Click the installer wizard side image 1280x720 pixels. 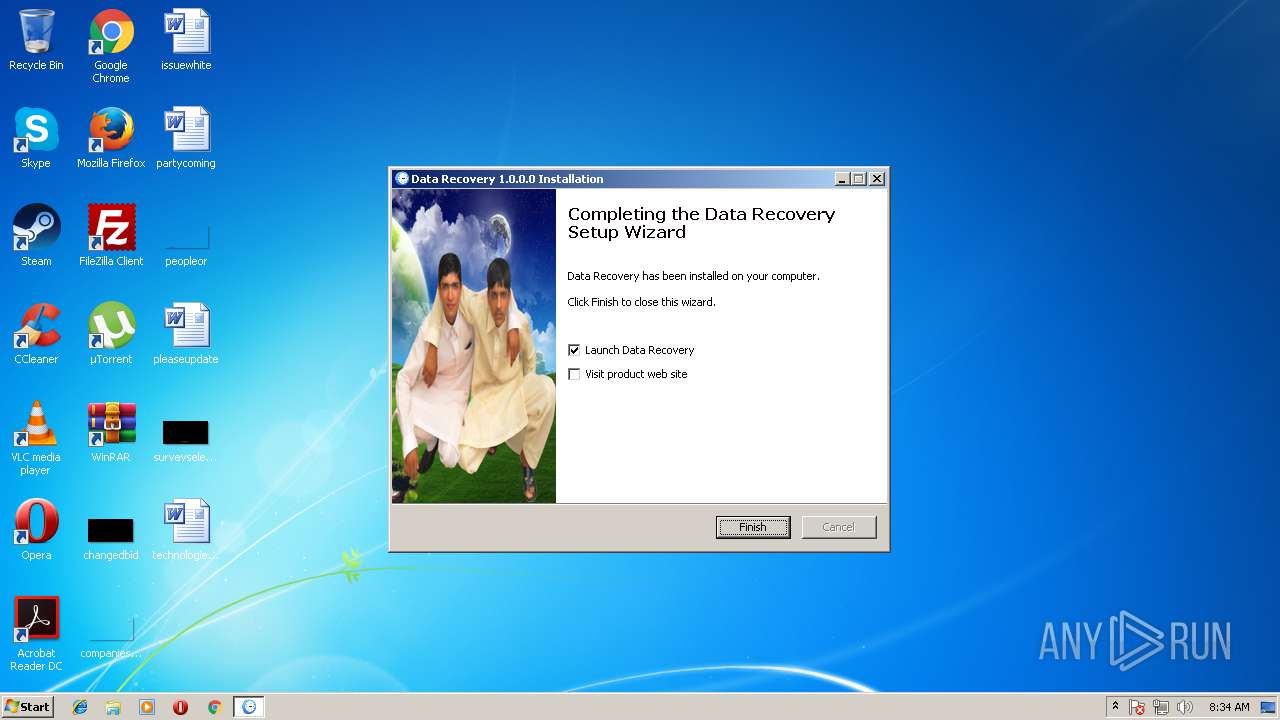tap(474, 346)
